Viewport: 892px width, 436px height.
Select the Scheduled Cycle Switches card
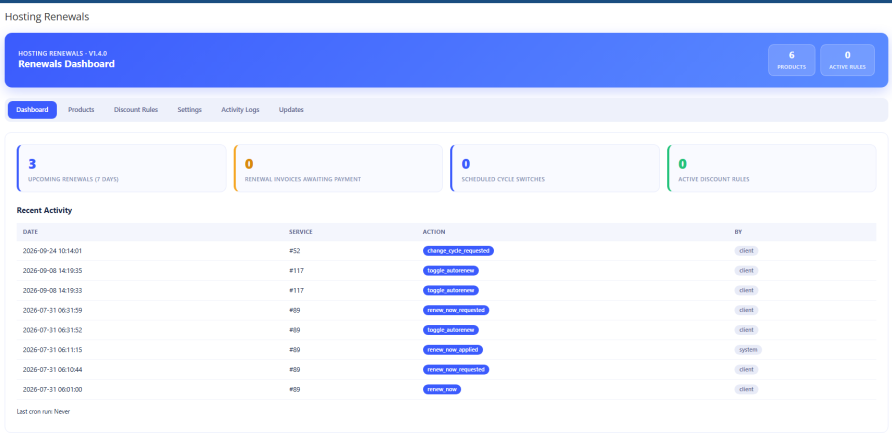pos(555,168)
